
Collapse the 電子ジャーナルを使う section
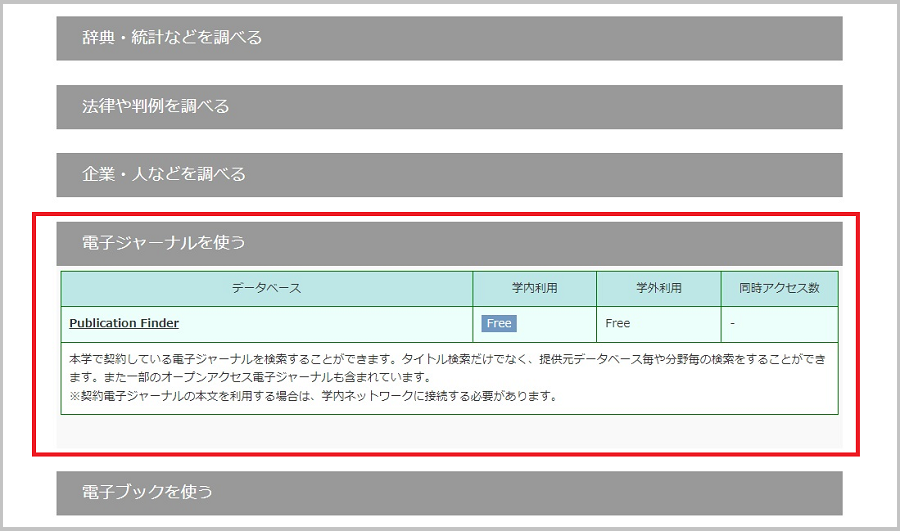(x=449, y=243)
